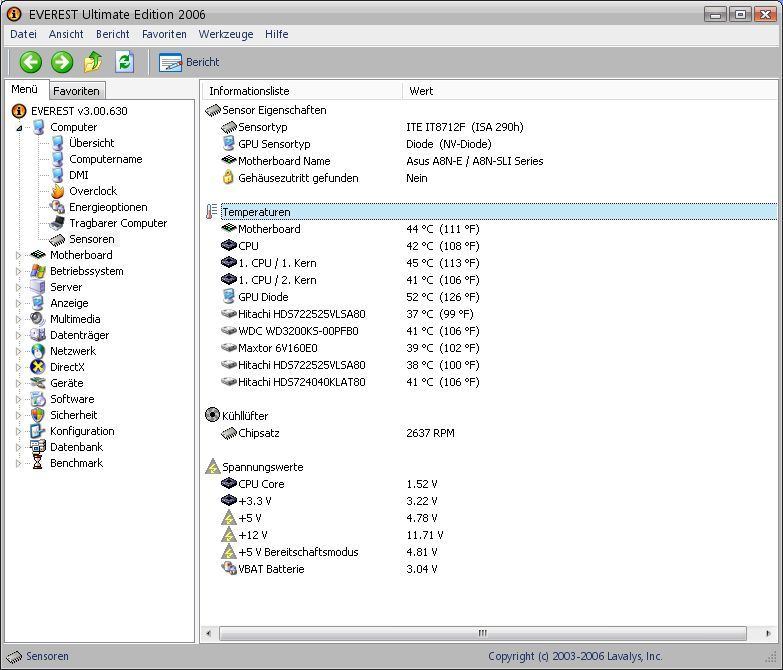Select the Computername icon in tree

(x=57, y=159)
